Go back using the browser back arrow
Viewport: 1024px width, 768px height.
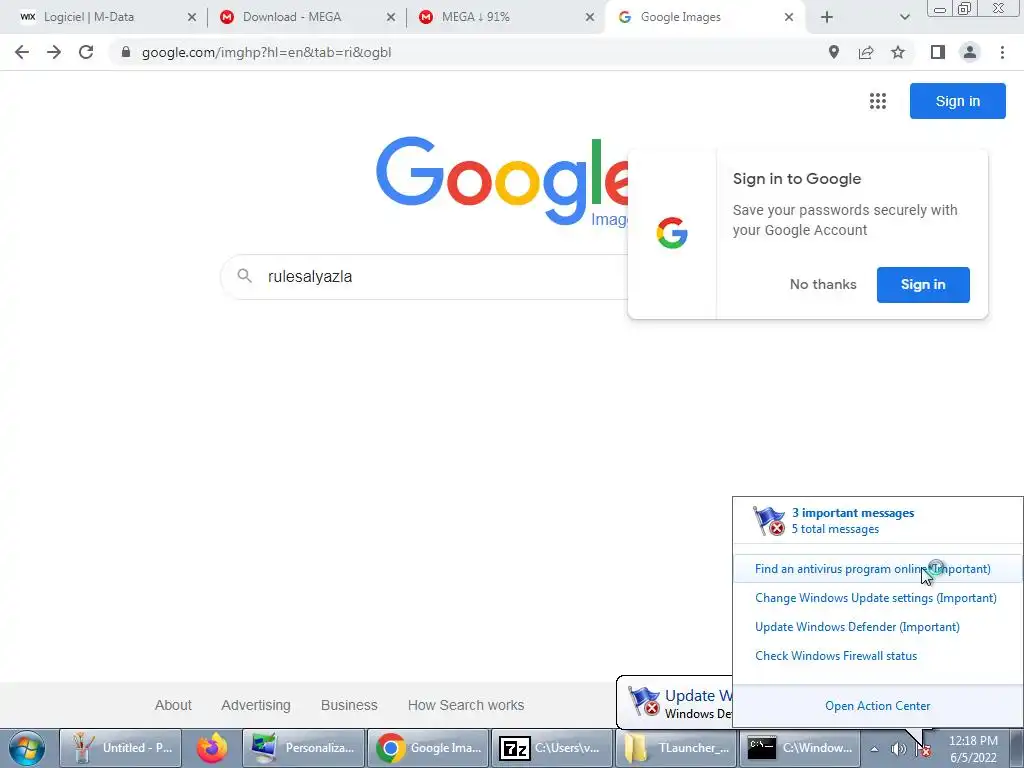(22, 52)
